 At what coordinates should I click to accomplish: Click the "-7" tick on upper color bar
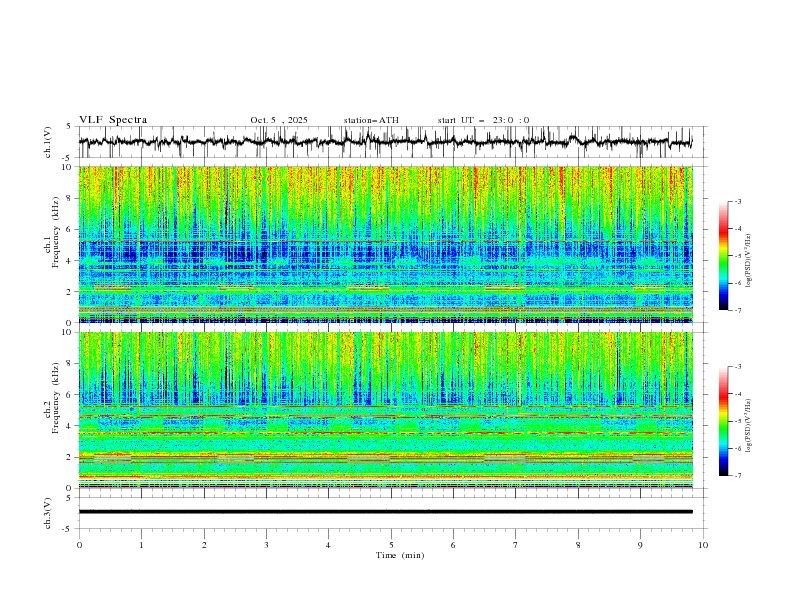tap(737, 310)
